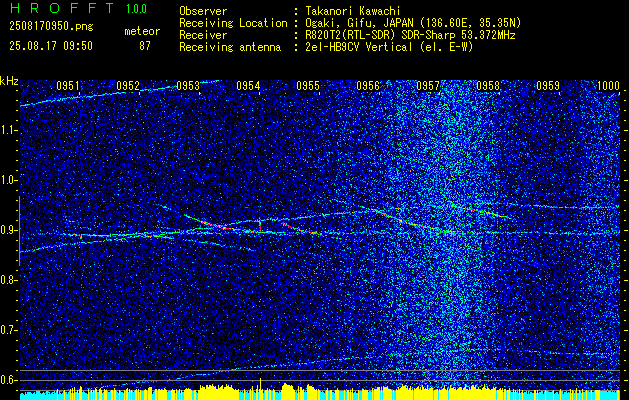Screen dimensions: 629x400
Task: Click antenna text 2el-HB9CV Vertical
Action: pos(359,47)
